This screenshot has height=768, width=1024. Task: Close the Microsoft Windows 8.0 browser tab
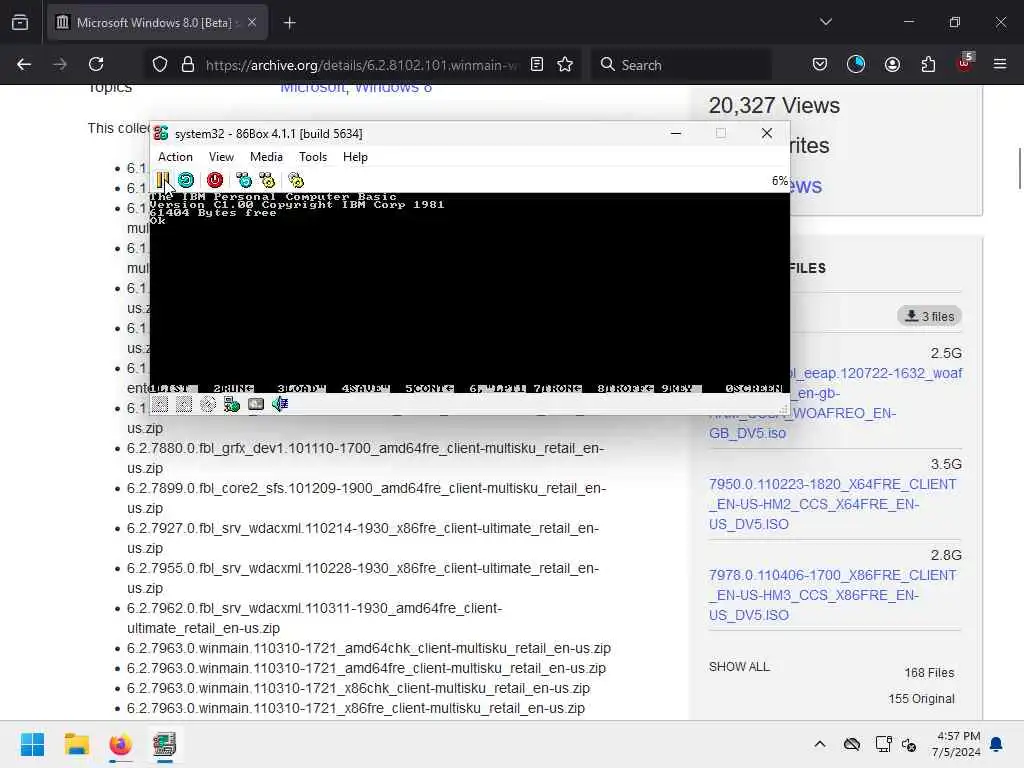(252, 23)
